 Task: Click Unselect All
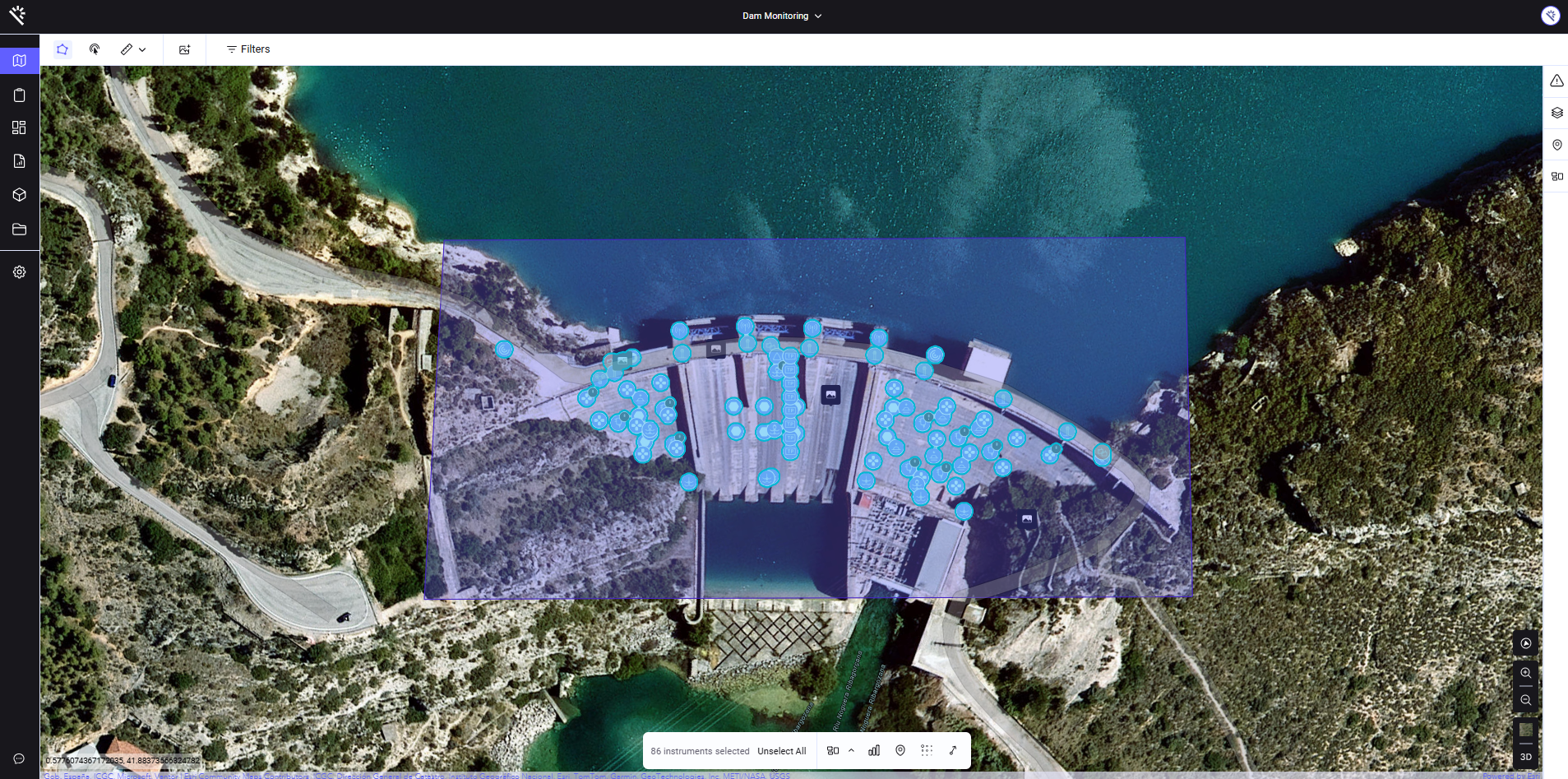[x=781, y=751]
